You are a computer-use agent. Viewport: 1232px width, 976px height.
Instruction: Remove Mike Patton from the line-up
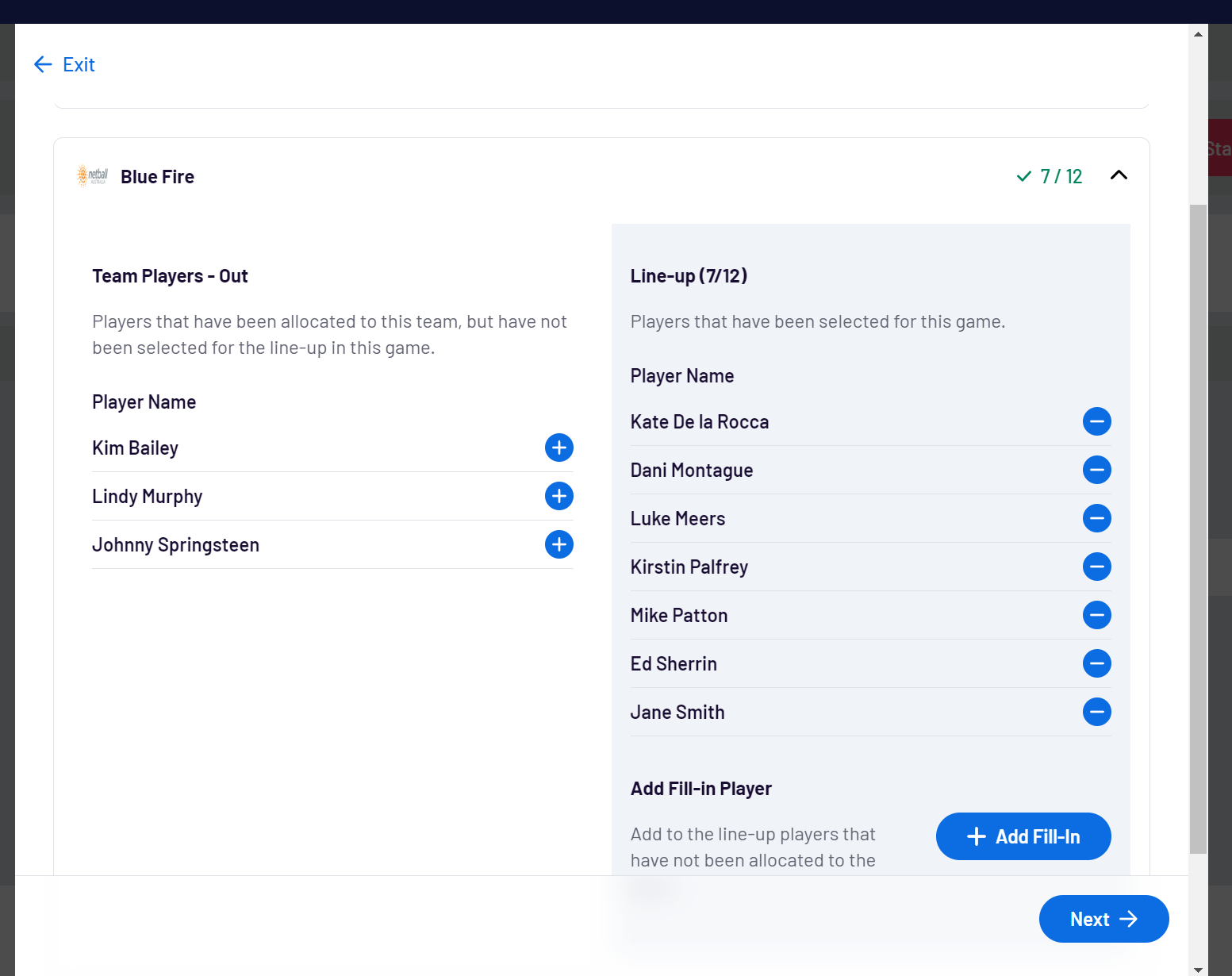(x=1097, y=615)
